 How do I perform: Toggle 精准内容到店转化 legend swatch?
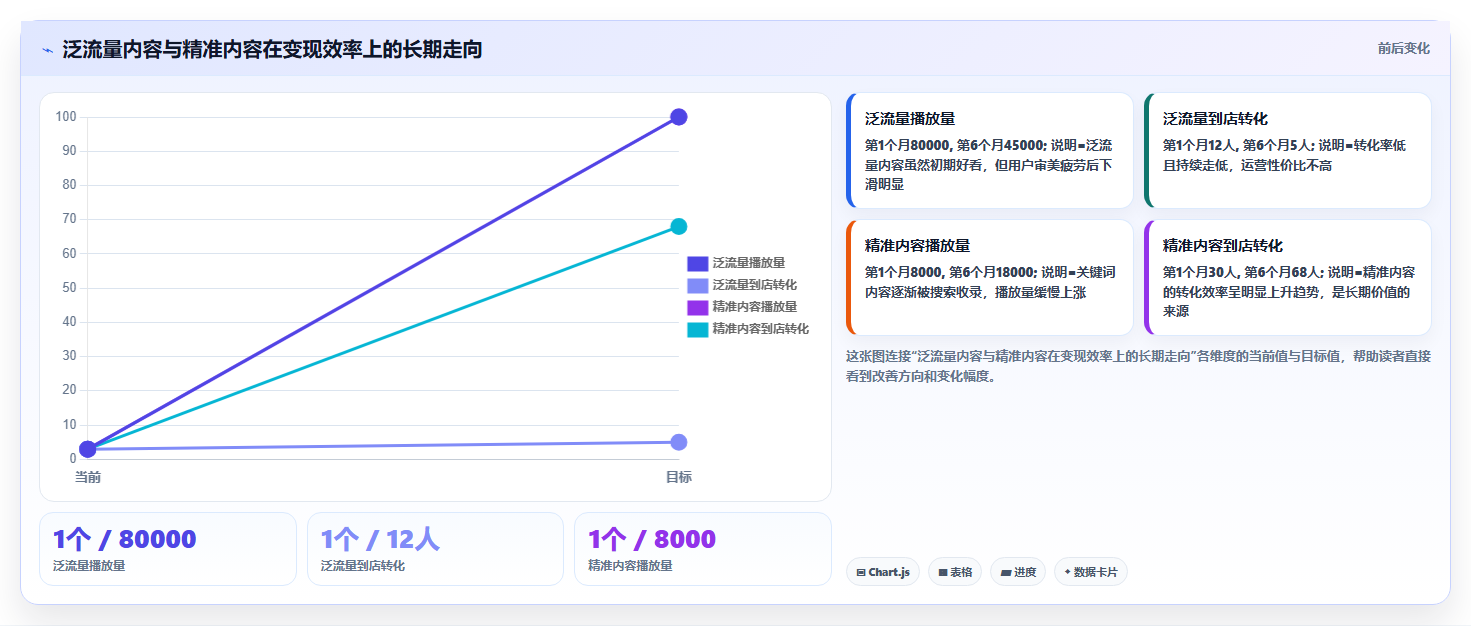(697, 329)
